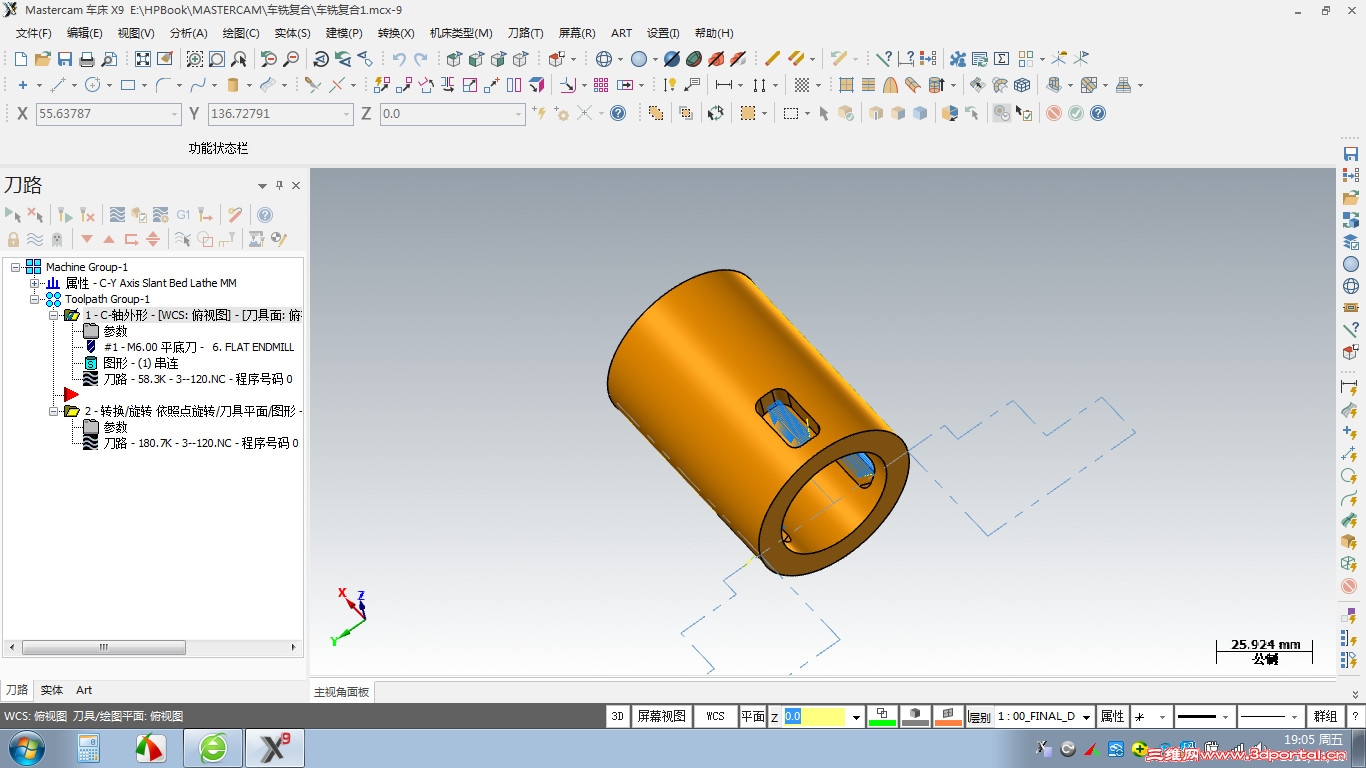Viewport: 1366px width, 768px height.
Task: Click the 属性 attributes button in status bar
Action: [x=1112, y=716]
